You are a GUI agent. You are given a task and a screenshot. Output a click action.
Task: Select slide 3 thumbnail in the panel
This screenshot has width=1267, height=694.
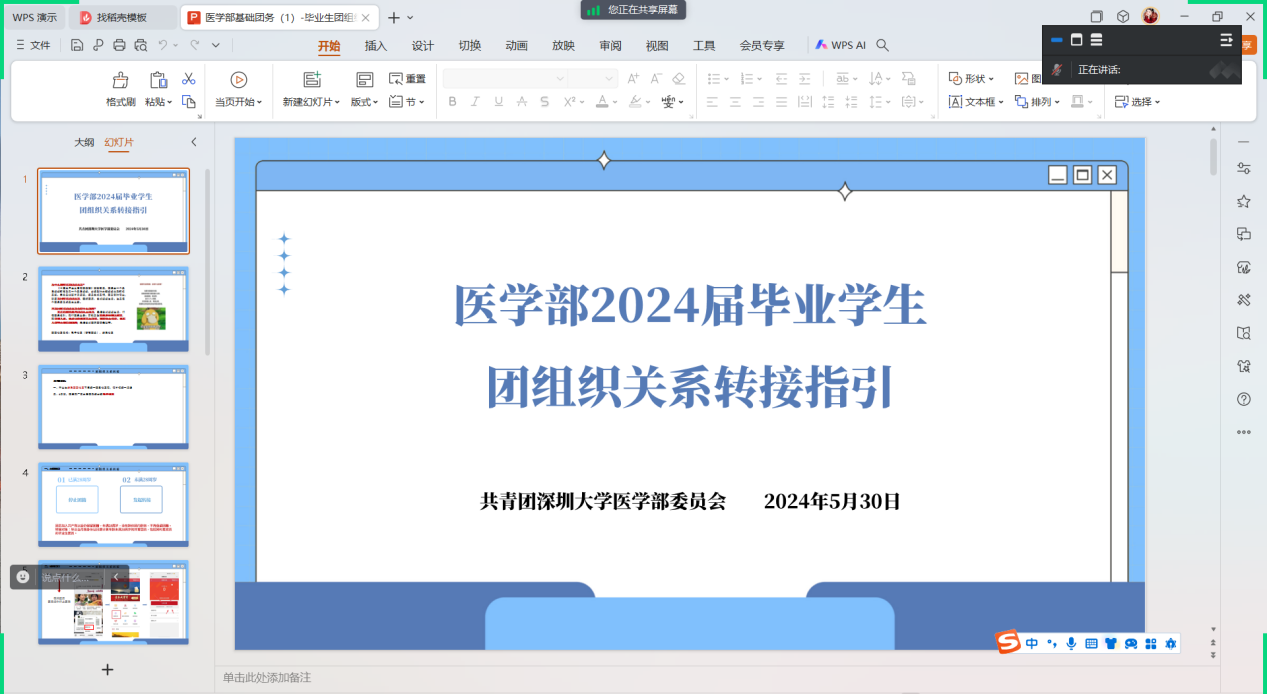coord(113,407)
